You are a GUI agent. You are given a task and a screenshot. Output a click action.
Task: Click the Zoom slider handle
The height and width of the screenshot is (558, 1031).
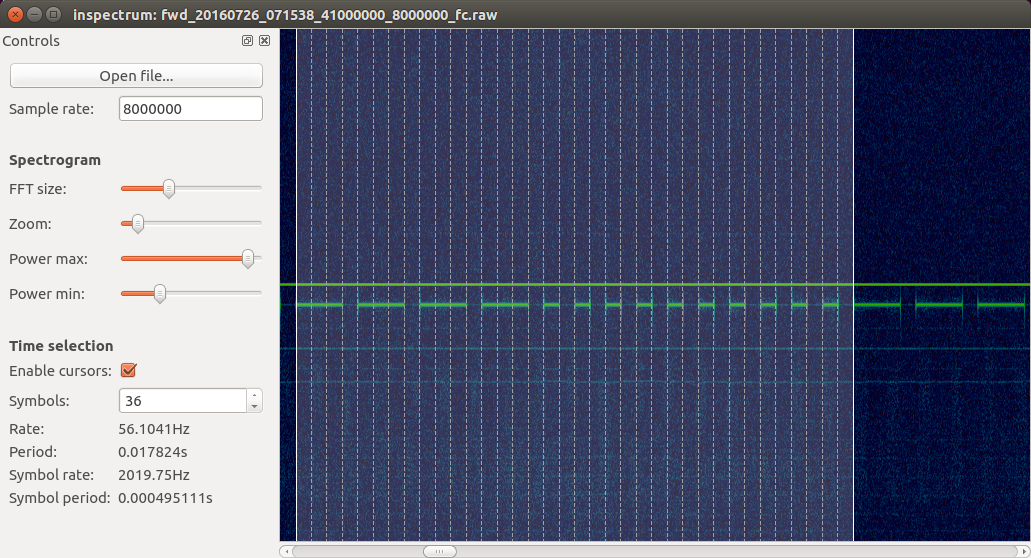[137, 223]
